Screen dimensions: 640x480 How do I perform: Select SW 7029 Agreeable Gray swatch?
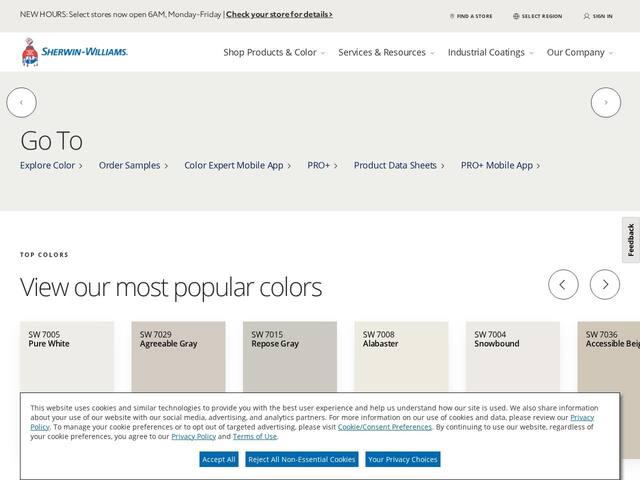pos(178,357)
